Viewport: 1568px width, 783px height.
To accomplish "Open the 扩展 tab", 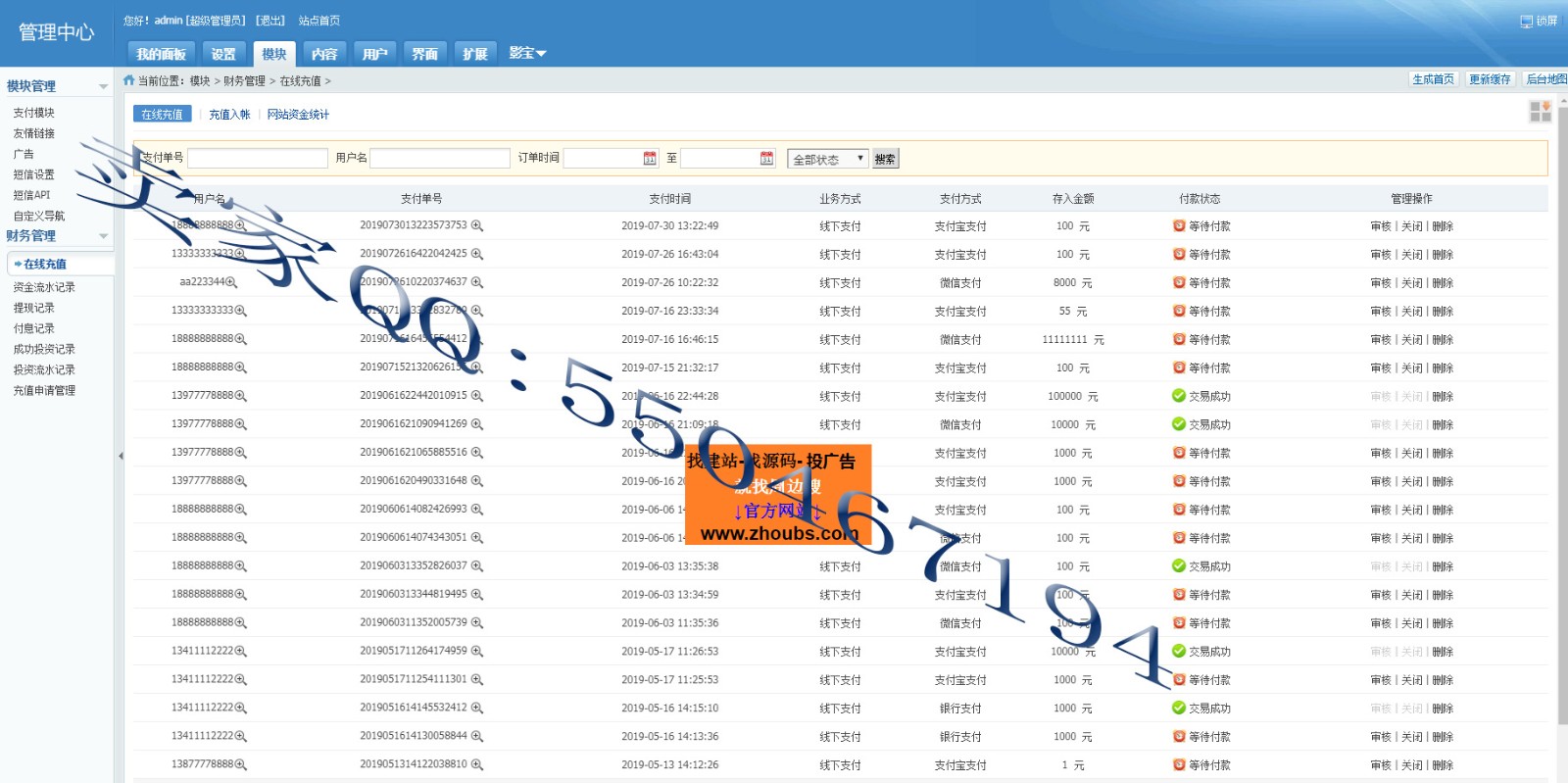I will tap(475, 54).
